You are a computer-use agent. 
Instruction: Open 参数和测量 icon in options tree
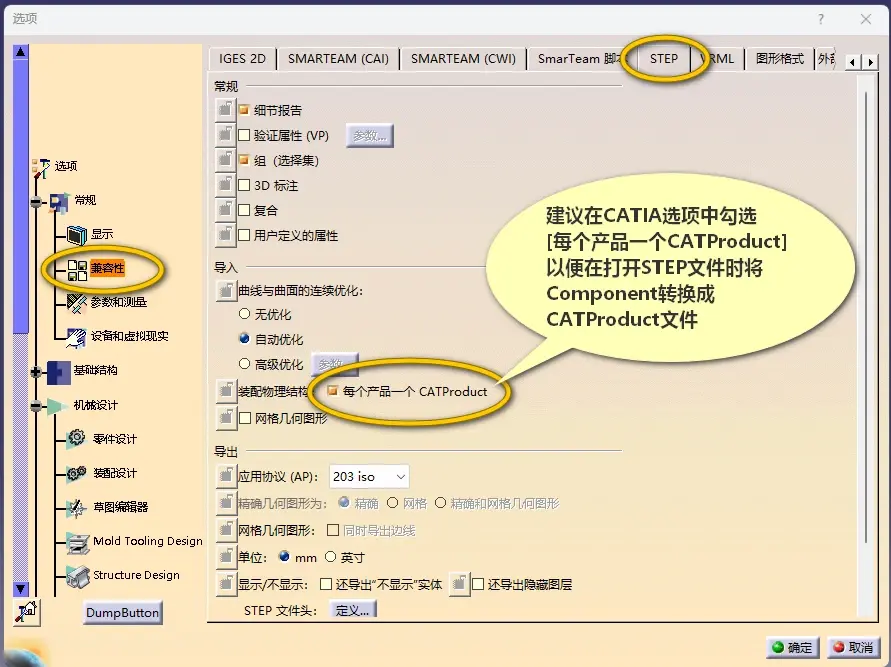77,302
